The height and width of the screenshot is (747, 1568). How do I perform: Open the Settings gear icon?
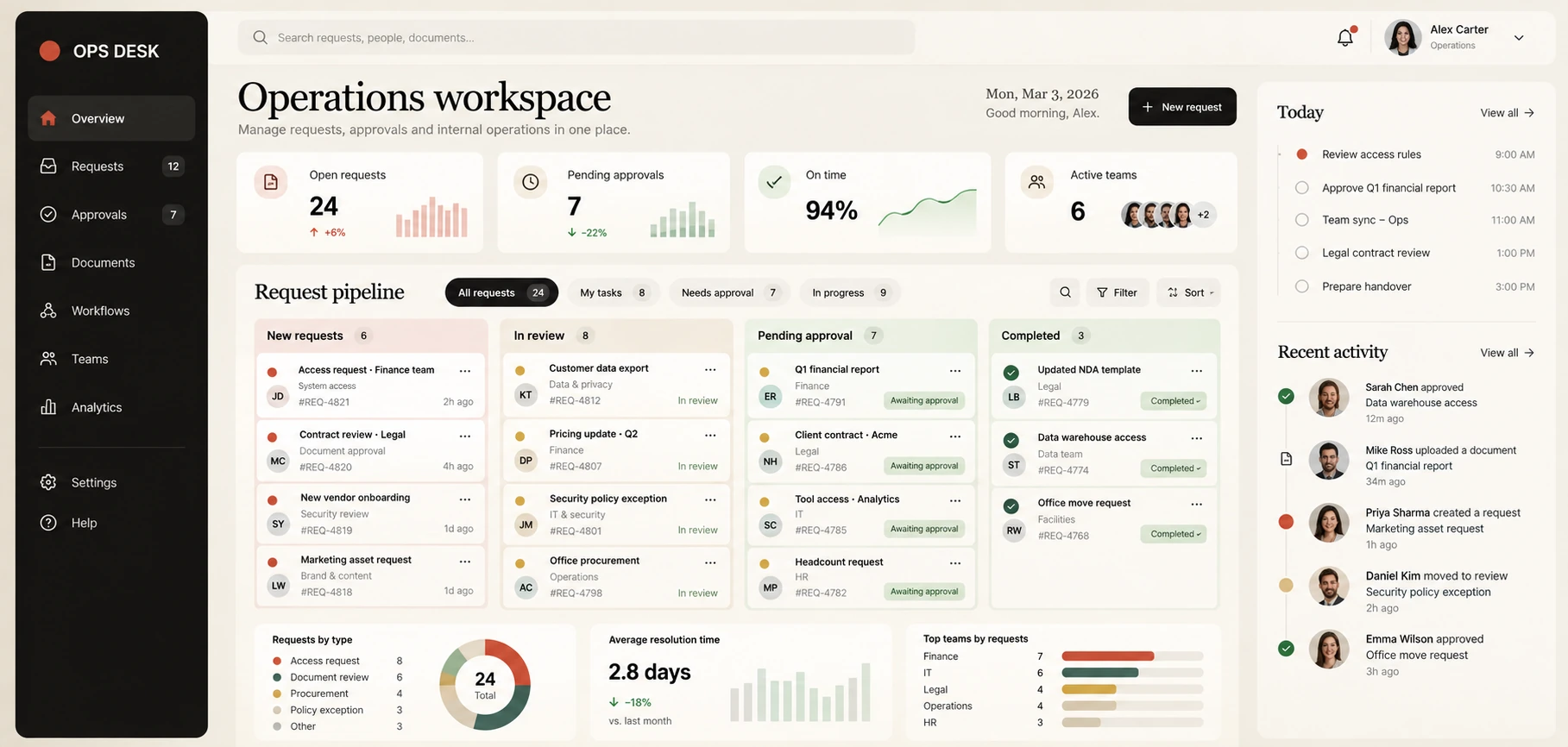(x=48, y=482)
